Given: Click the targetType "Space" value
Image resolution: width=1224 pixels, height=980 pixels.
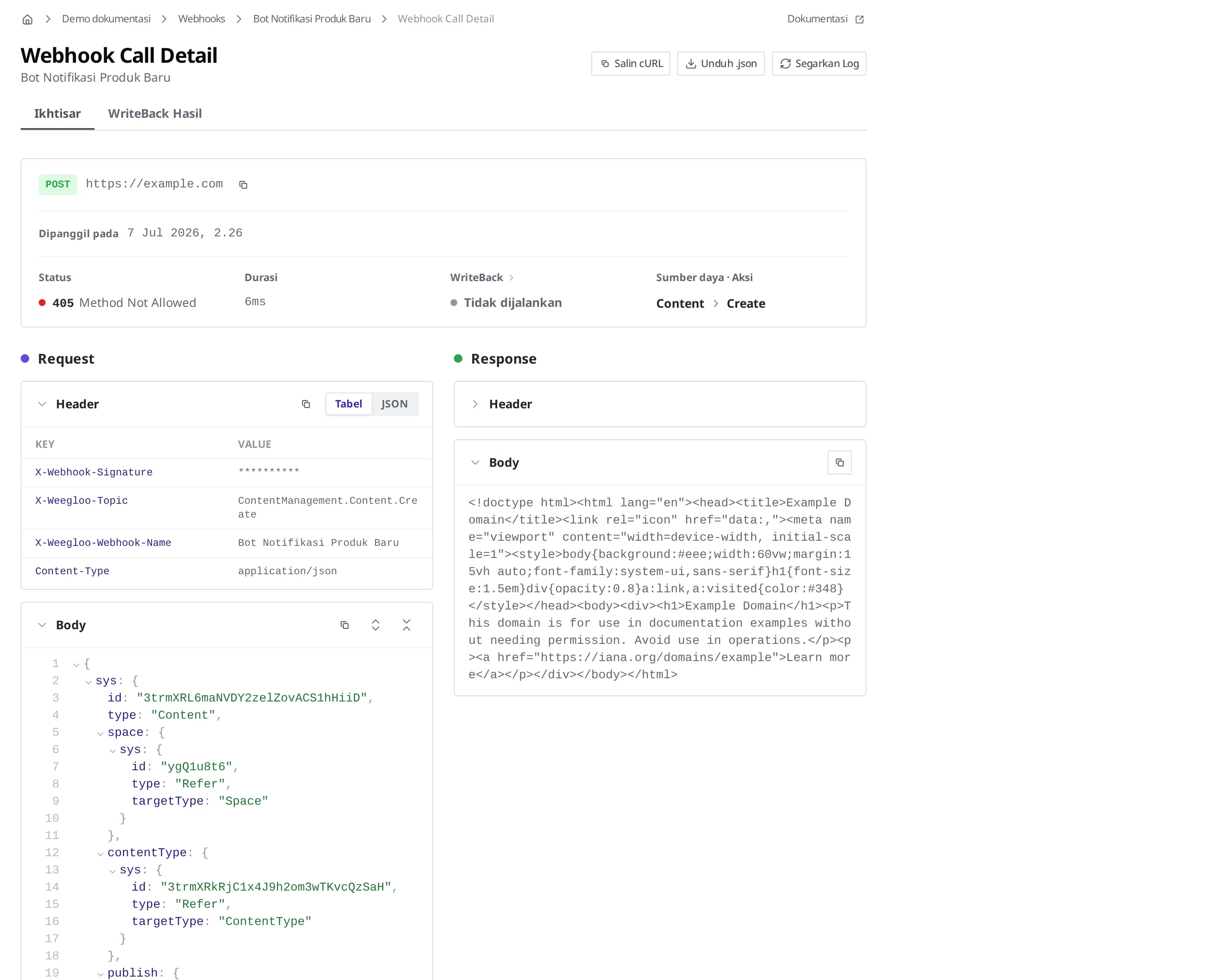Looking at the screenshot, I should pyautogui.click(x=243, y=801).
